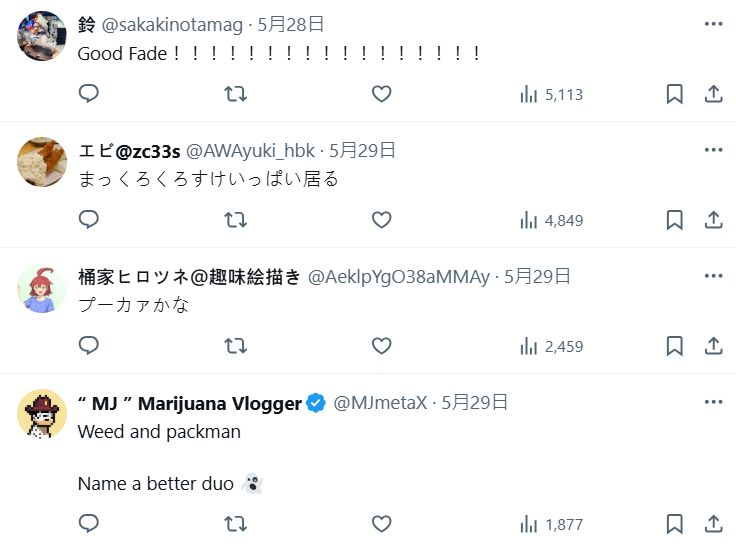
Task: Open the @MJmetaX profile handle link
Action: (380, 403)
